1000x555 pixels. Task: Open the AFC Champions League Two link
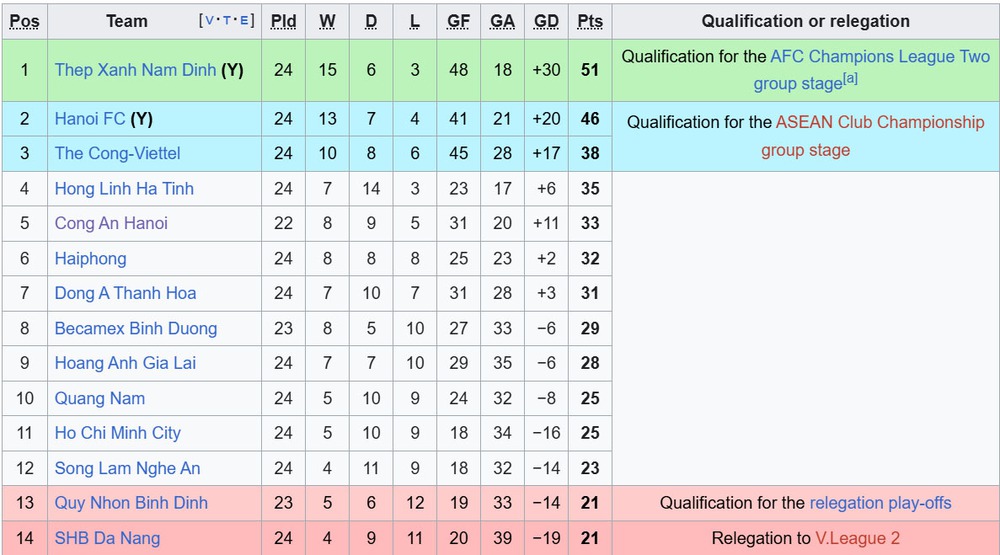[x=879, y=57]
